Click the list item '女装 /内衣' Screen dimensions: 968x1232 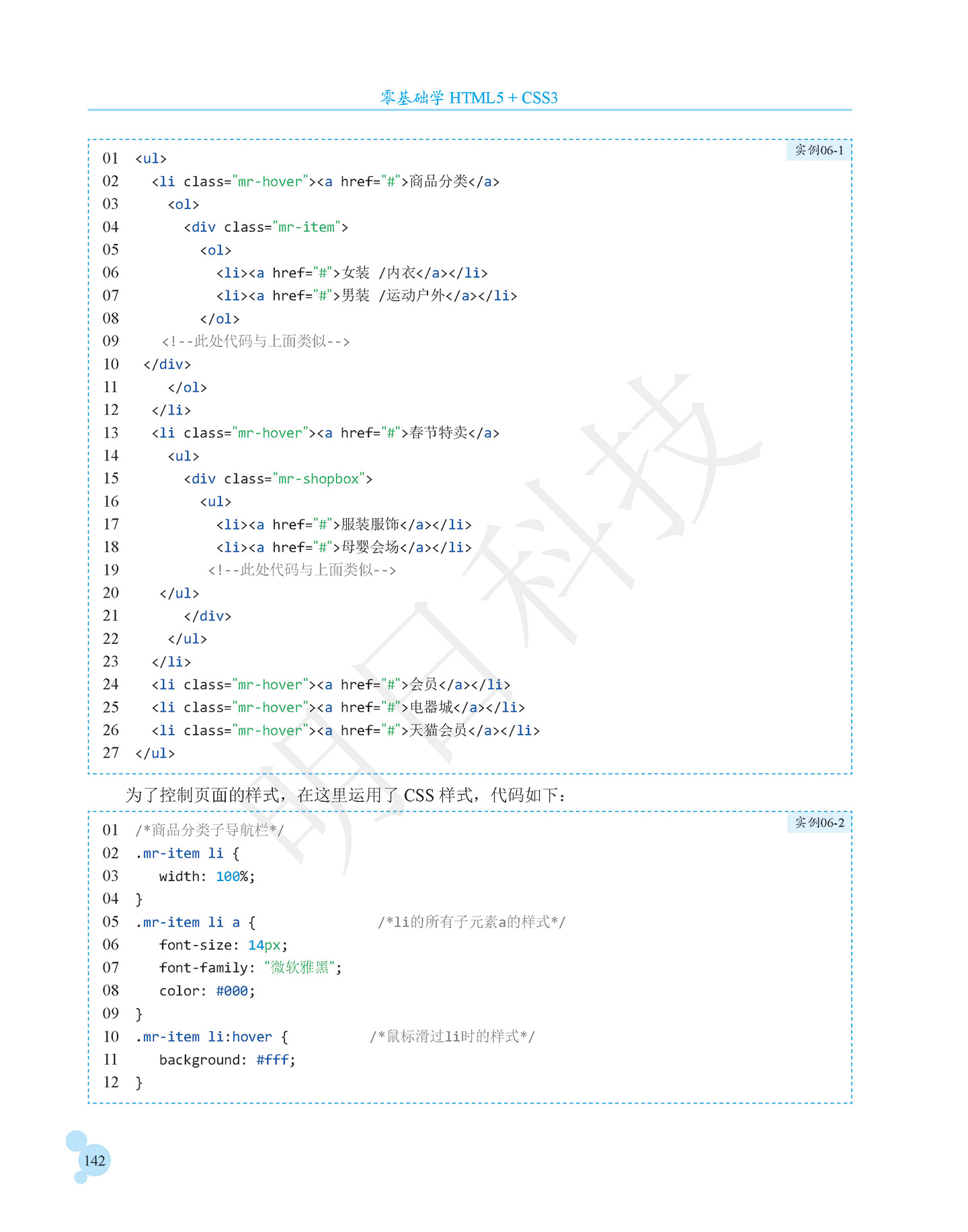pyautogui.click(x=352, y=273)
